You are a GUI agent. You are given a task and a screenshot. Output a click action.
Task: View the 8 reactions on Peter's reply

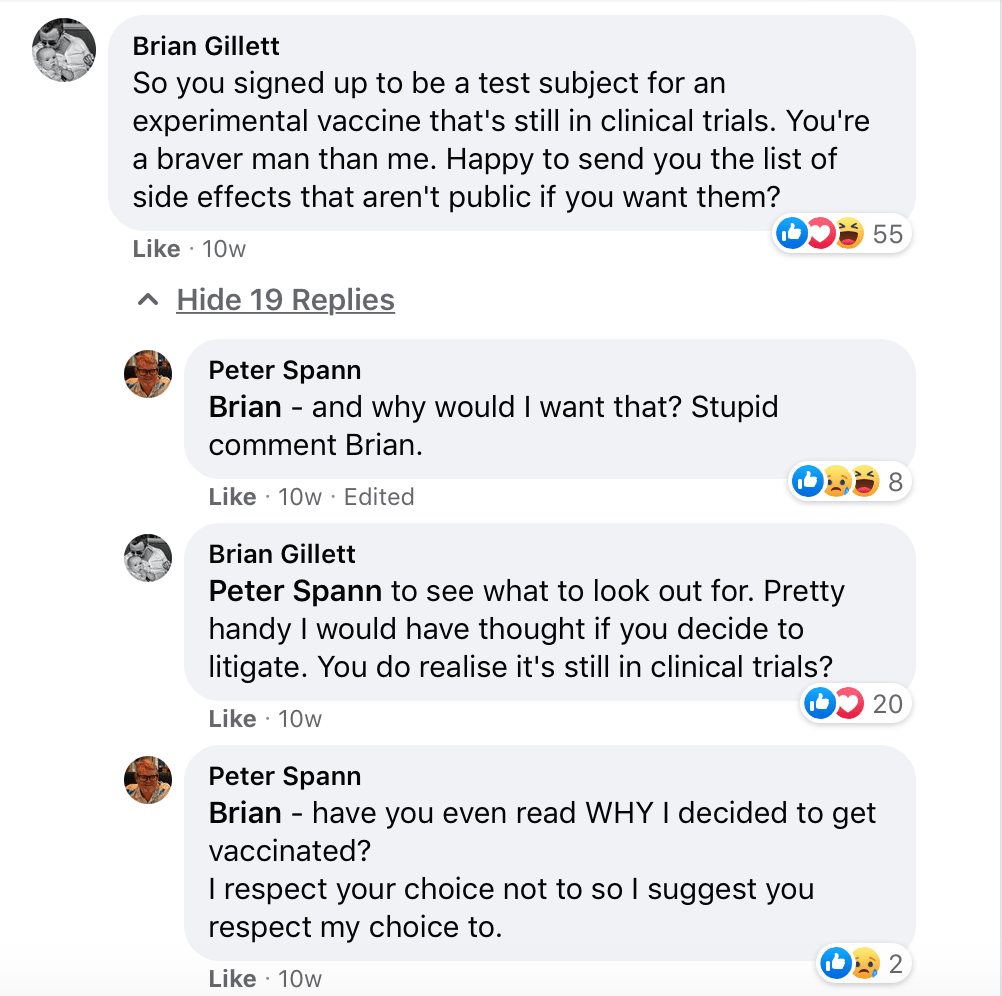[849, 483]
